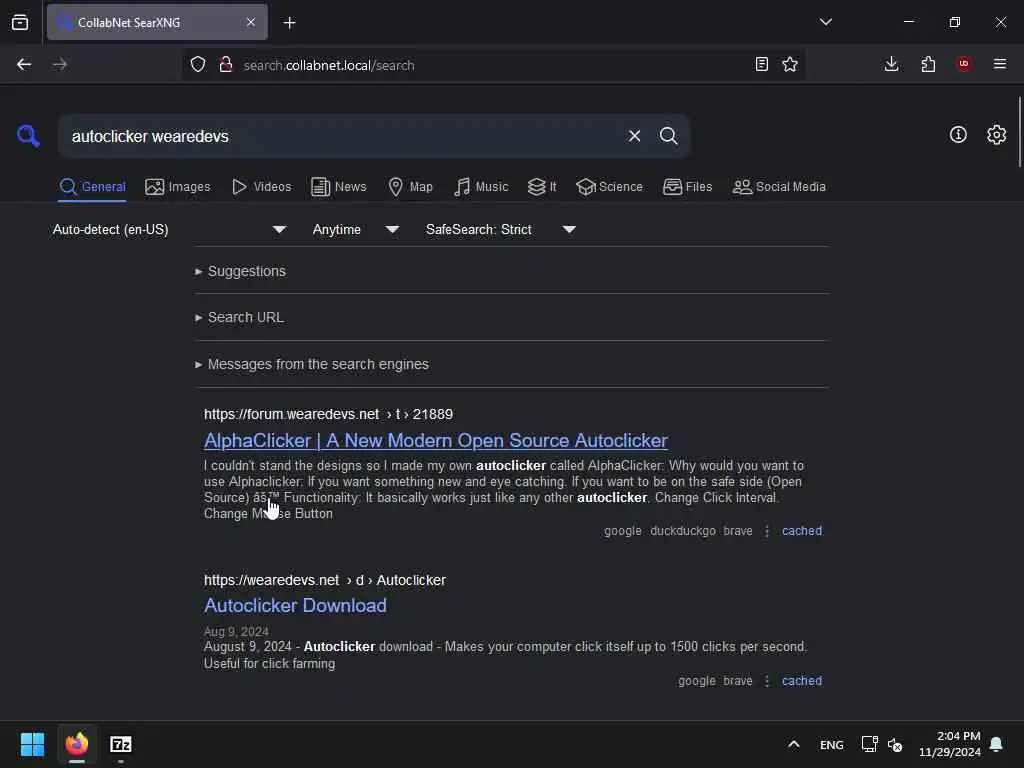Open the language selector dropdown
1024x768 pixels.
(x=170, y=229)
